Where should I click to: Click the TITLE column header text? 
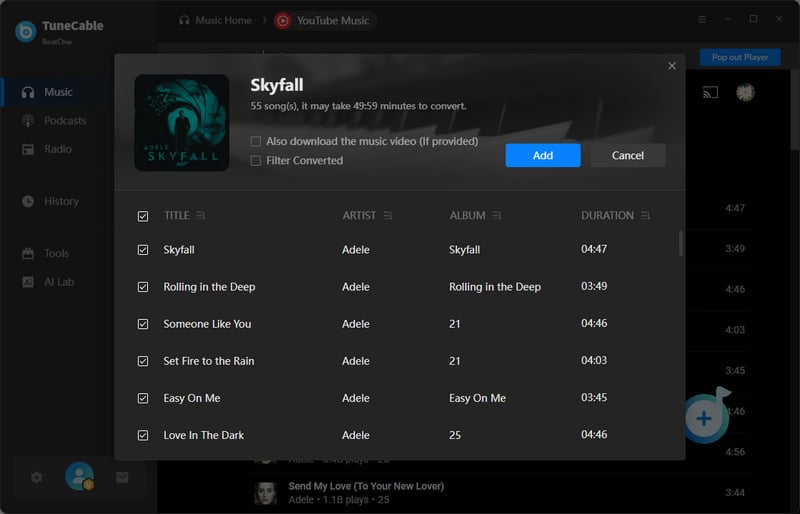[177, 216]
